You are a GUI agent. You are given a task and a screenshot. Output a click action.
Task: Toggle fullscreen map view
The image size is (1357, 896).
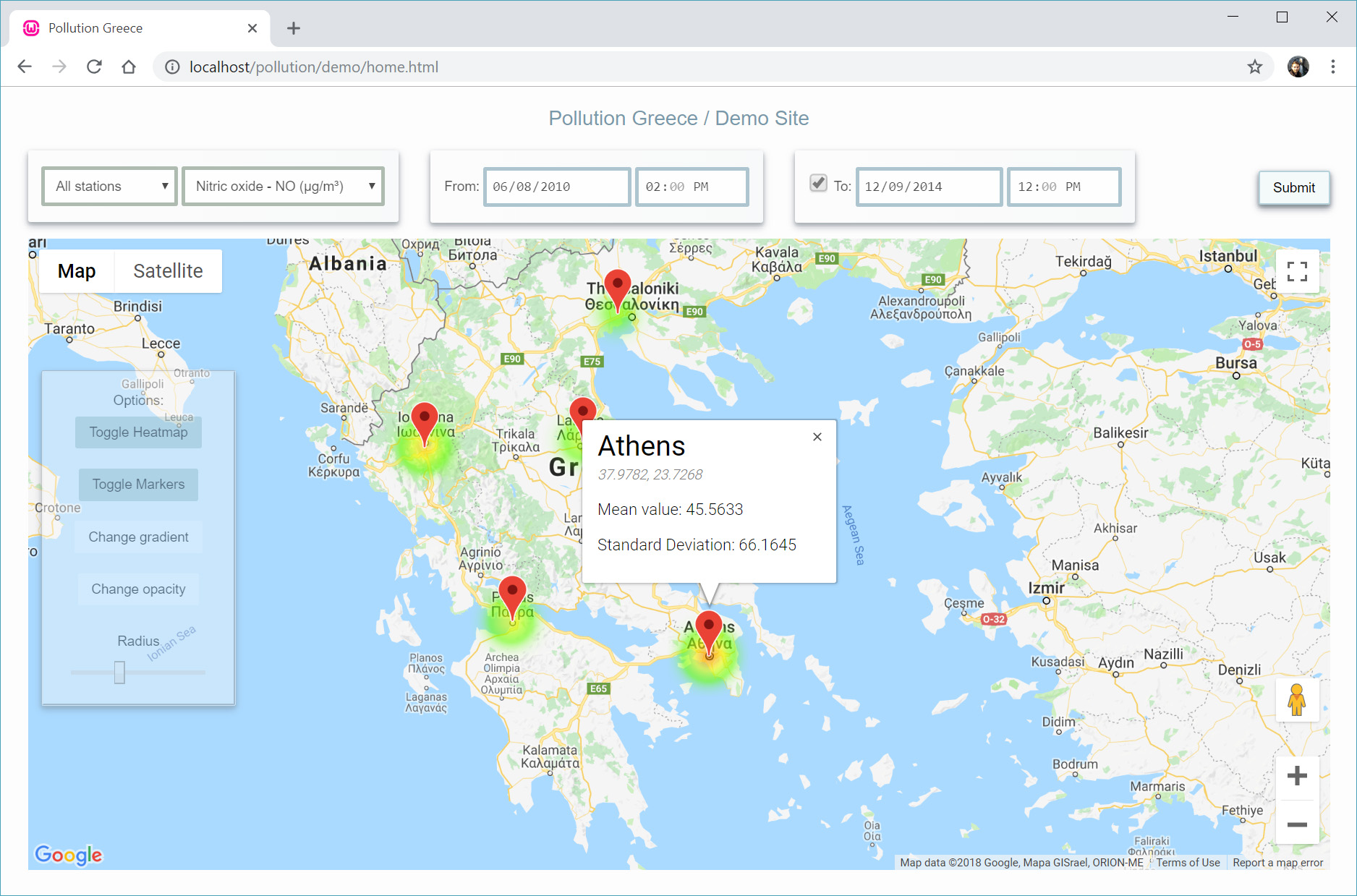(1297, 271)
